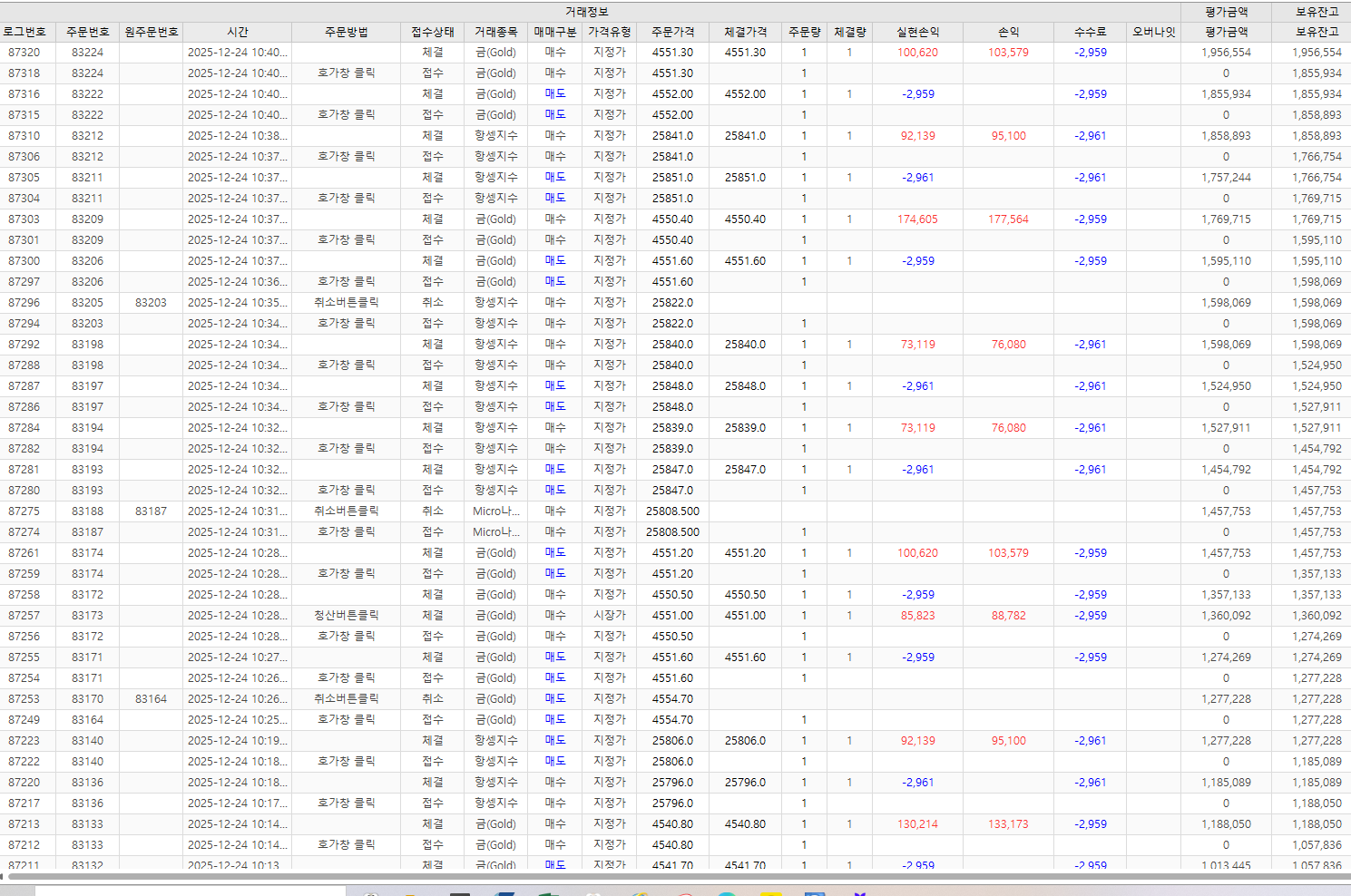Sort by the 주문가격 column header
1351x896 pixels.
click(673, 32)
